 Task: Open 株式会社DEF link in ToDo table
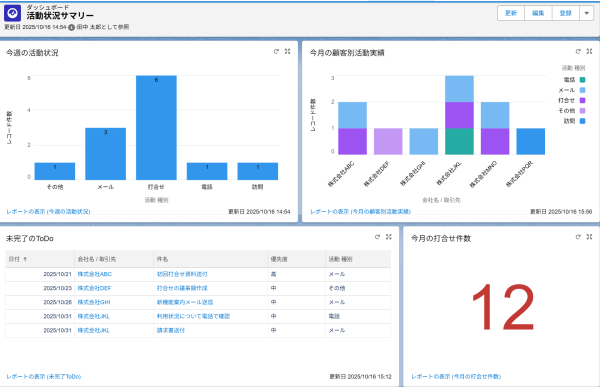94,288
